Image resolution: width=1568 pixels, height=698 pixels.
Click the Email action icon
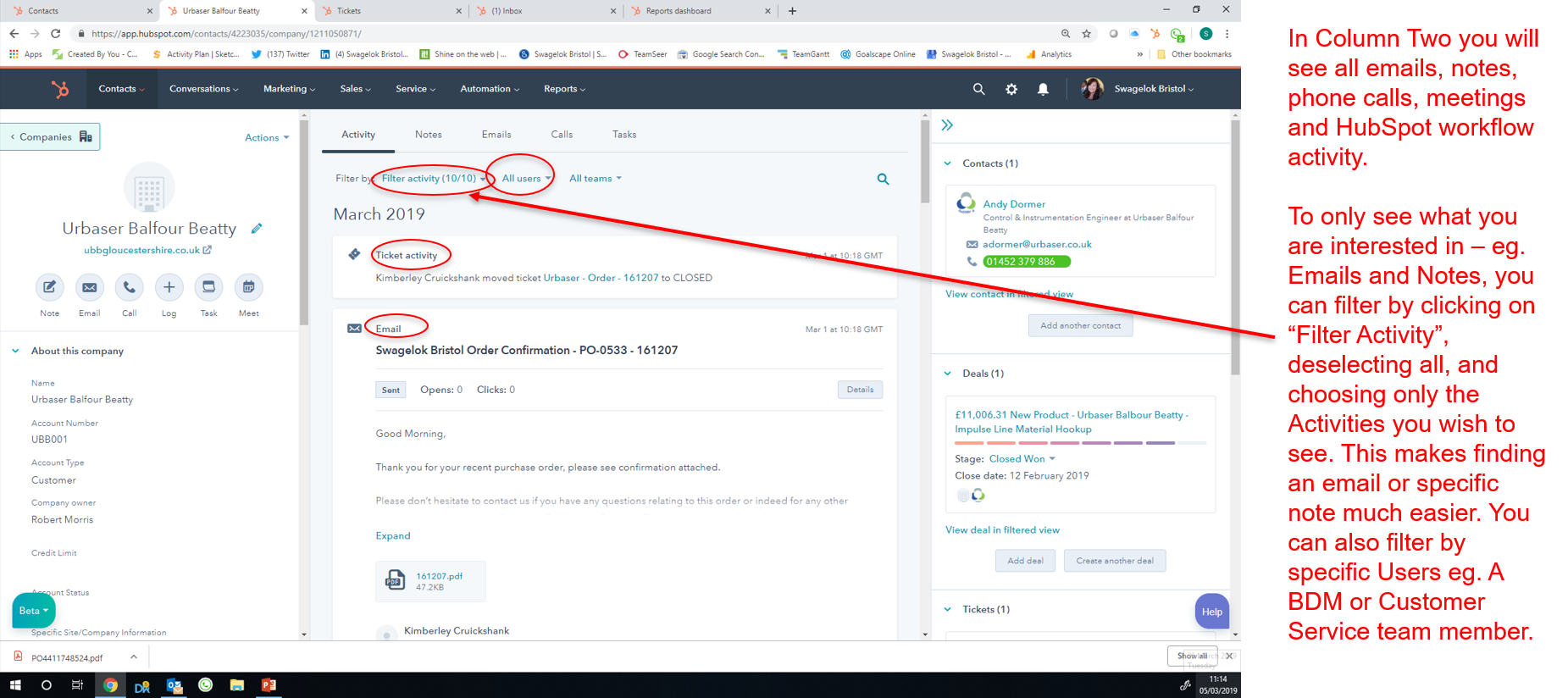point(89,287)
